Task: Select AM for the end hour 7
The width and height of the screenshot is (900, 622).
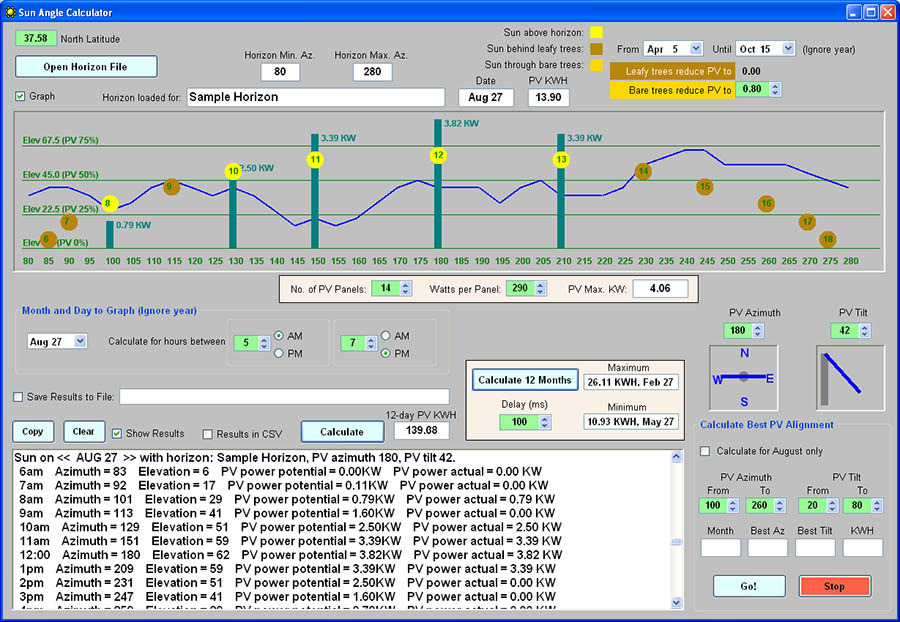Action: click(386, 336)
